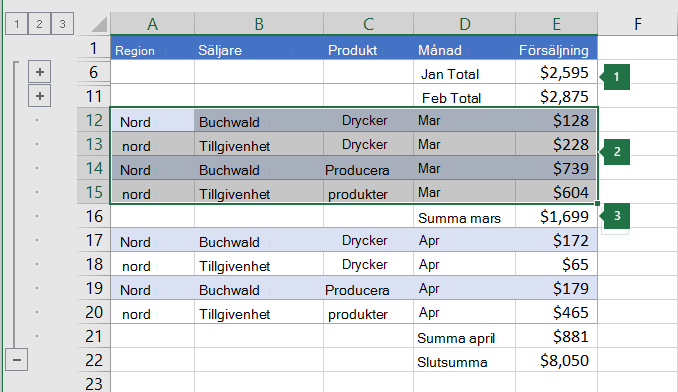Select the $604 sales cell

coord(556,192)
